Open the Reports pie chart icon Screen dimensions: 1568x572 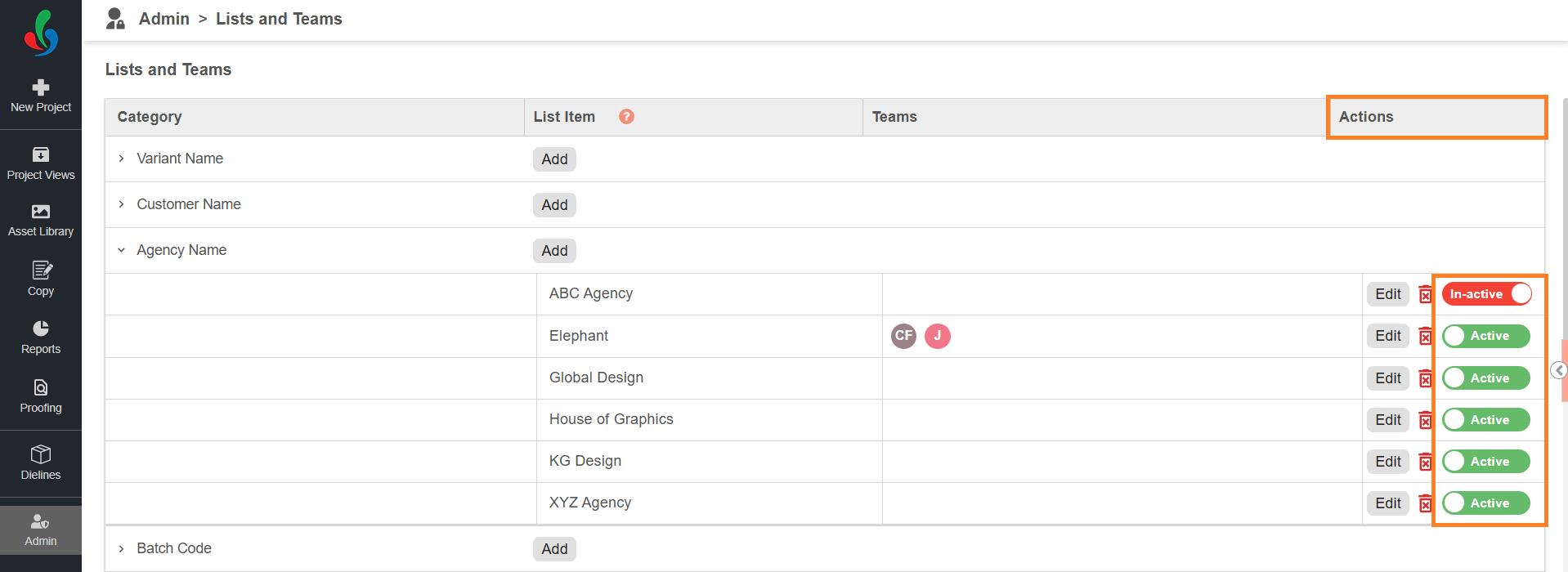coord(41,328)
